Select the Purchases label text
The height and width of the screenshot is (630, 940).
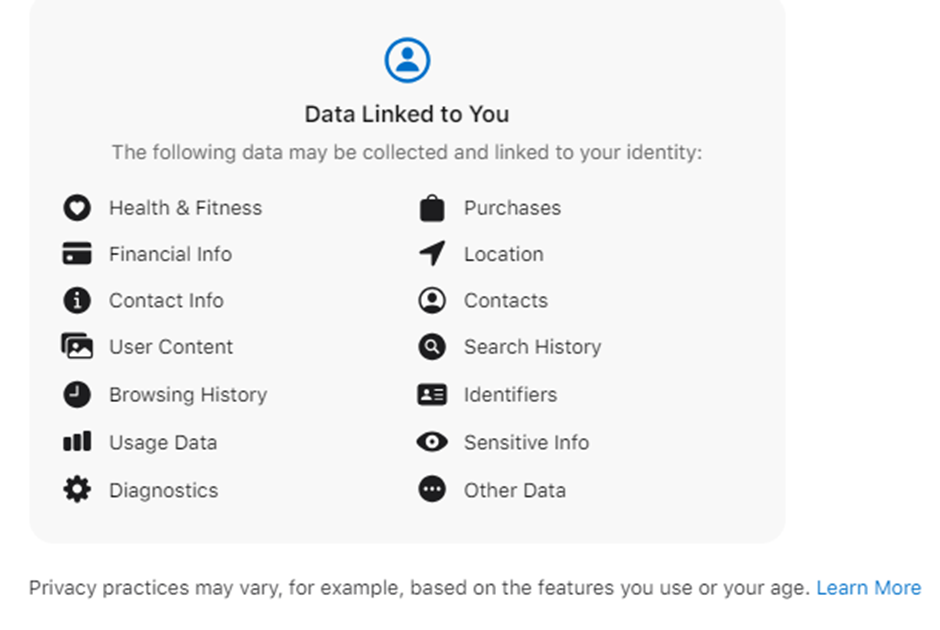click(x=512, y=207)
